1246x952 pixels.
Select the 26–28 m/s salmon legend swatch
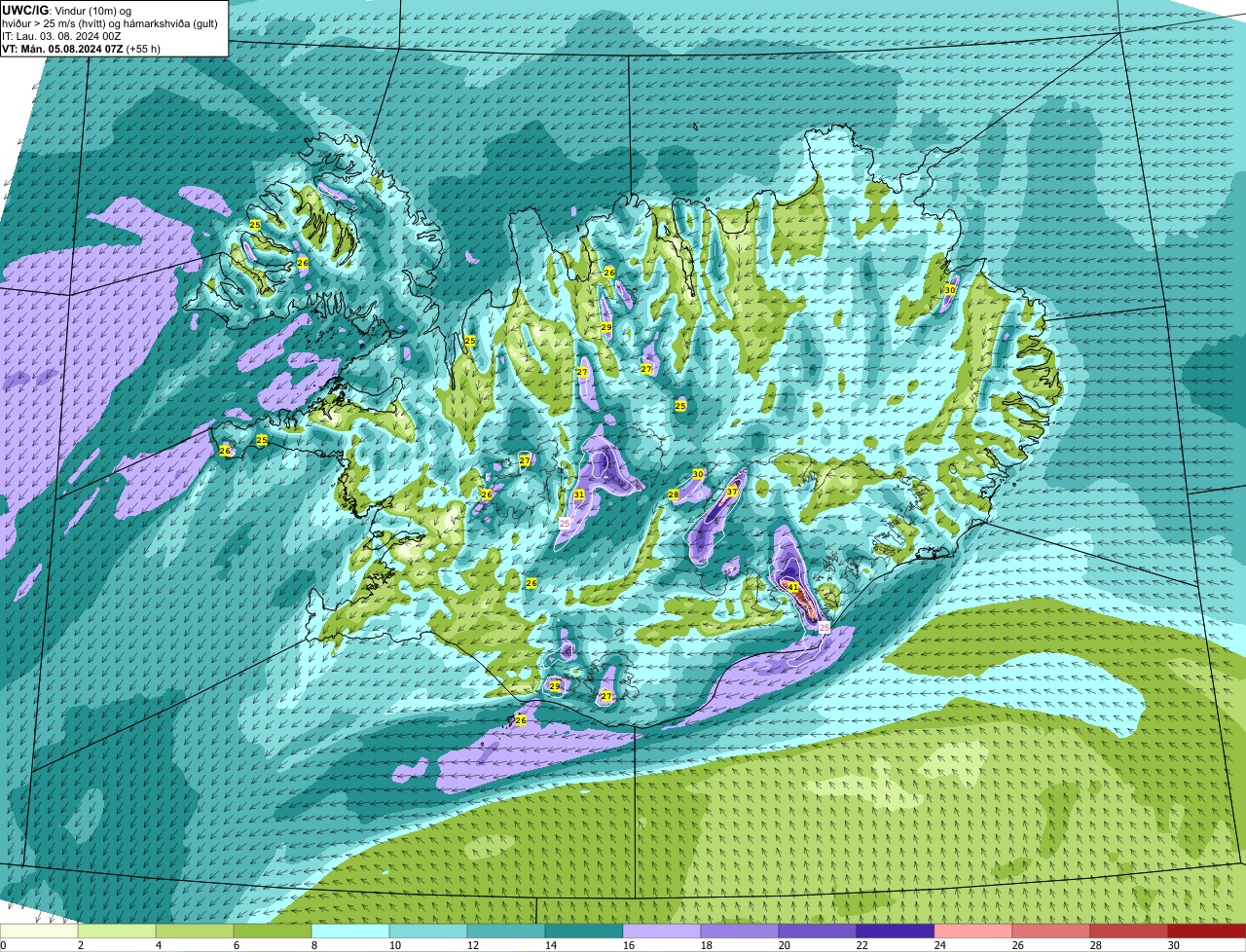click(x=1051, y=931)
